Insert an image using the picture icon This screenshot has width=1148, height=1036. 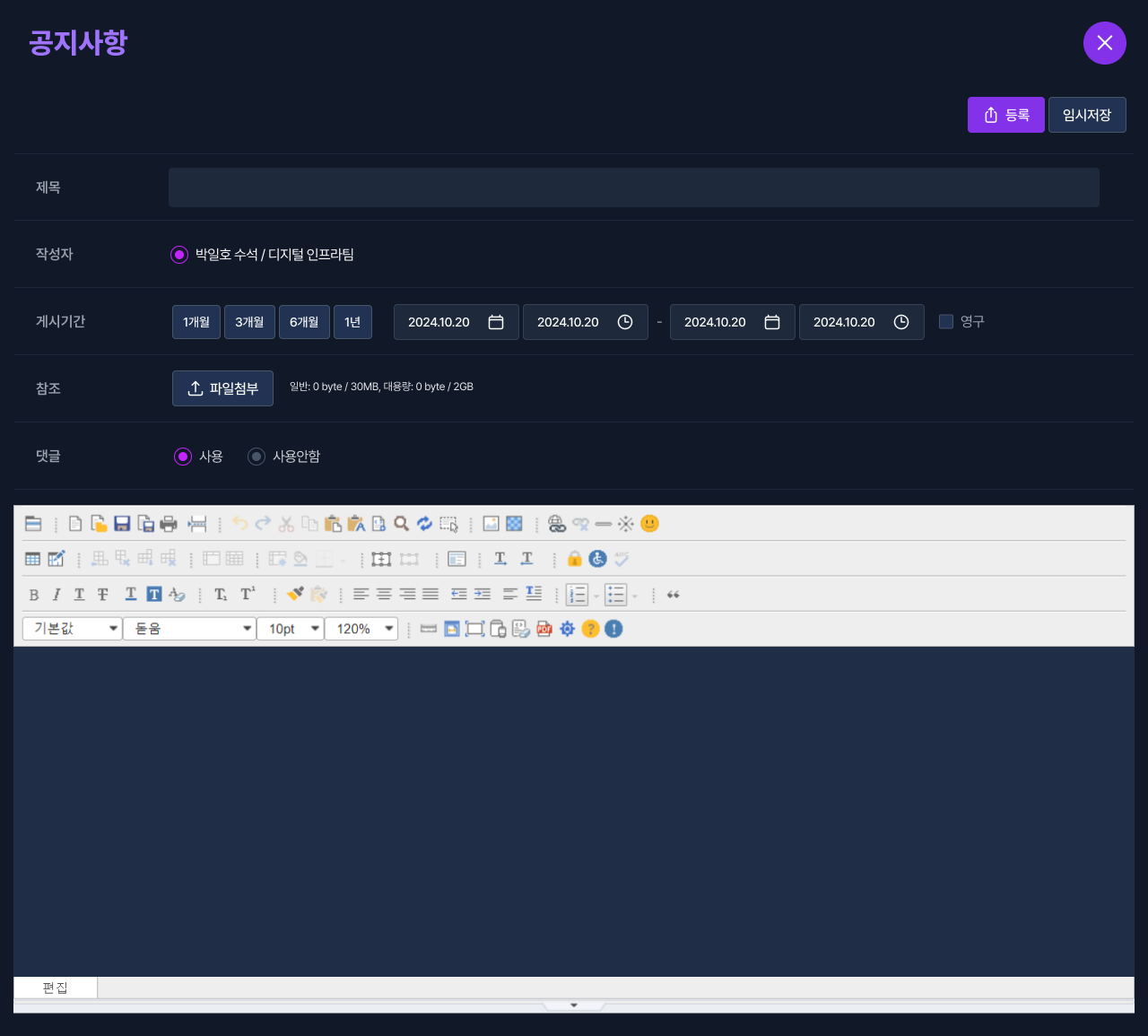(x=491, y=524)
